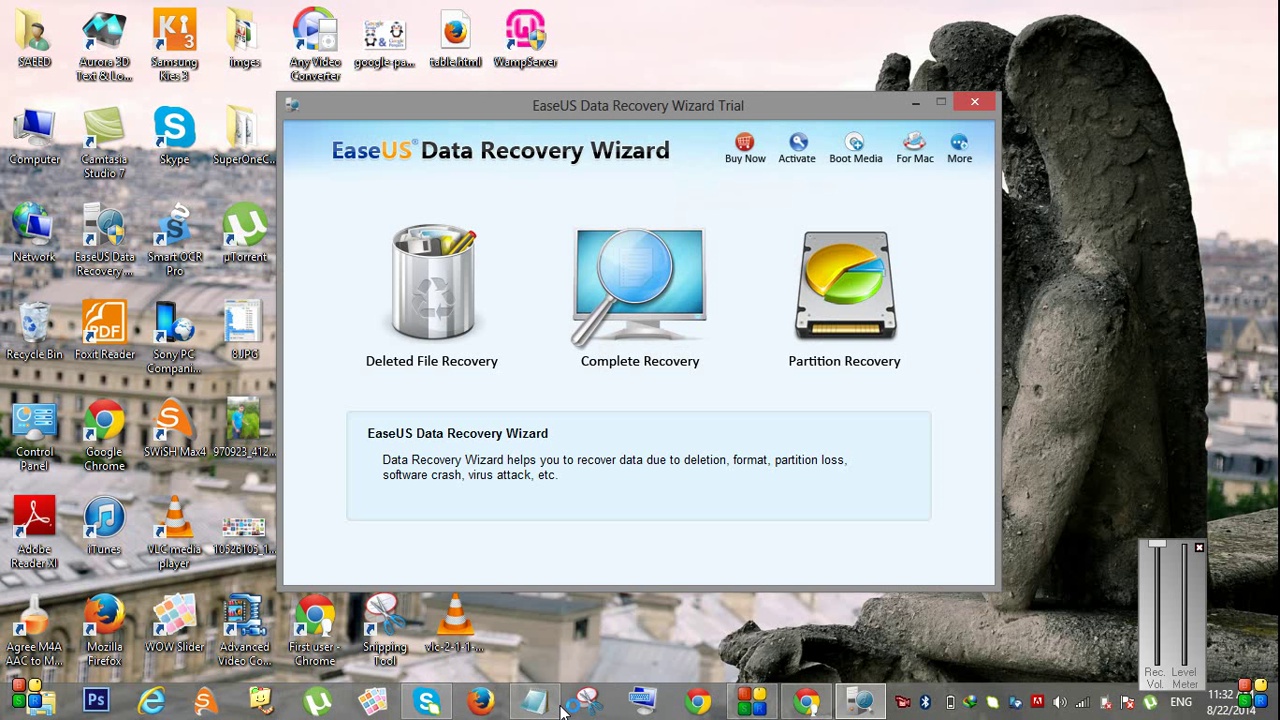Switch to EaseUS window in taskbar
This screenshot has width=1280, height=720.
(860, 701)
